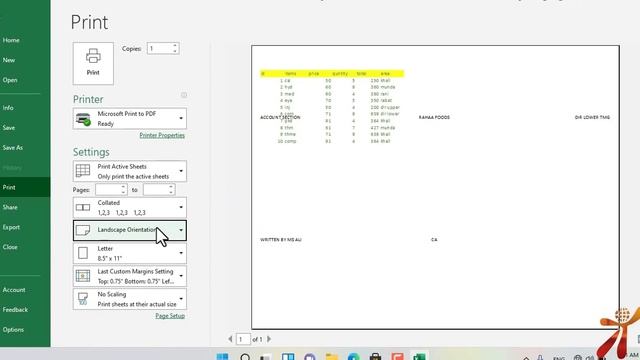Click Save in the backstage sidebar
This screenshot has width=640, height=360.
(x=9, y=128)
